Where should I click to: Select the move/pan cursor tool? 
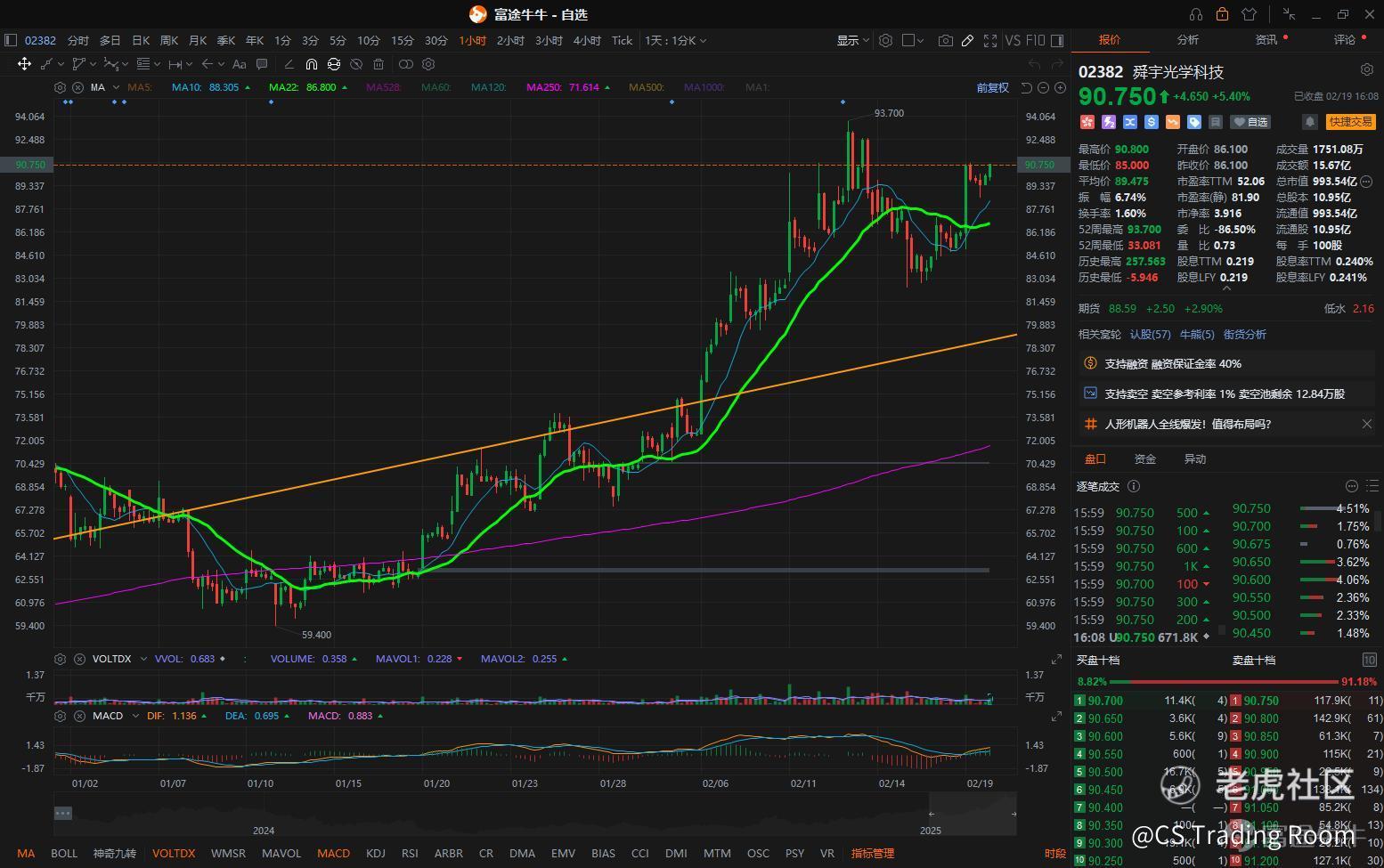click(x=24, y=64)
